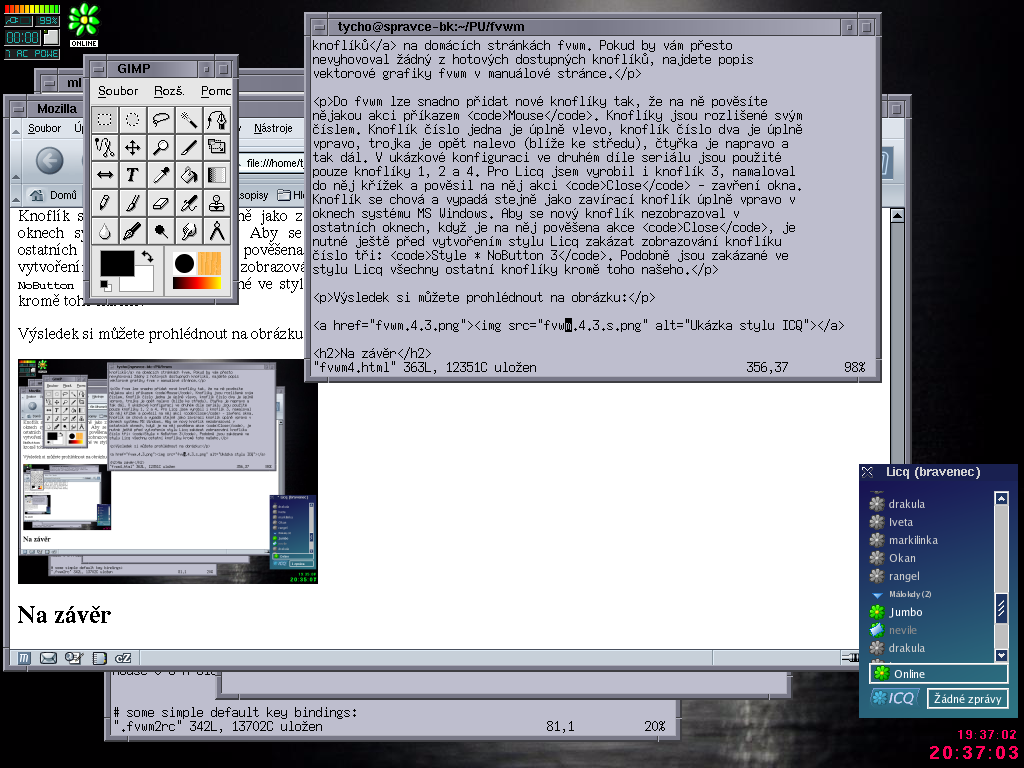Choose the Lasso free select tool in GIMP
Screen dimensions: 1024x768
[x=161, y=120]
